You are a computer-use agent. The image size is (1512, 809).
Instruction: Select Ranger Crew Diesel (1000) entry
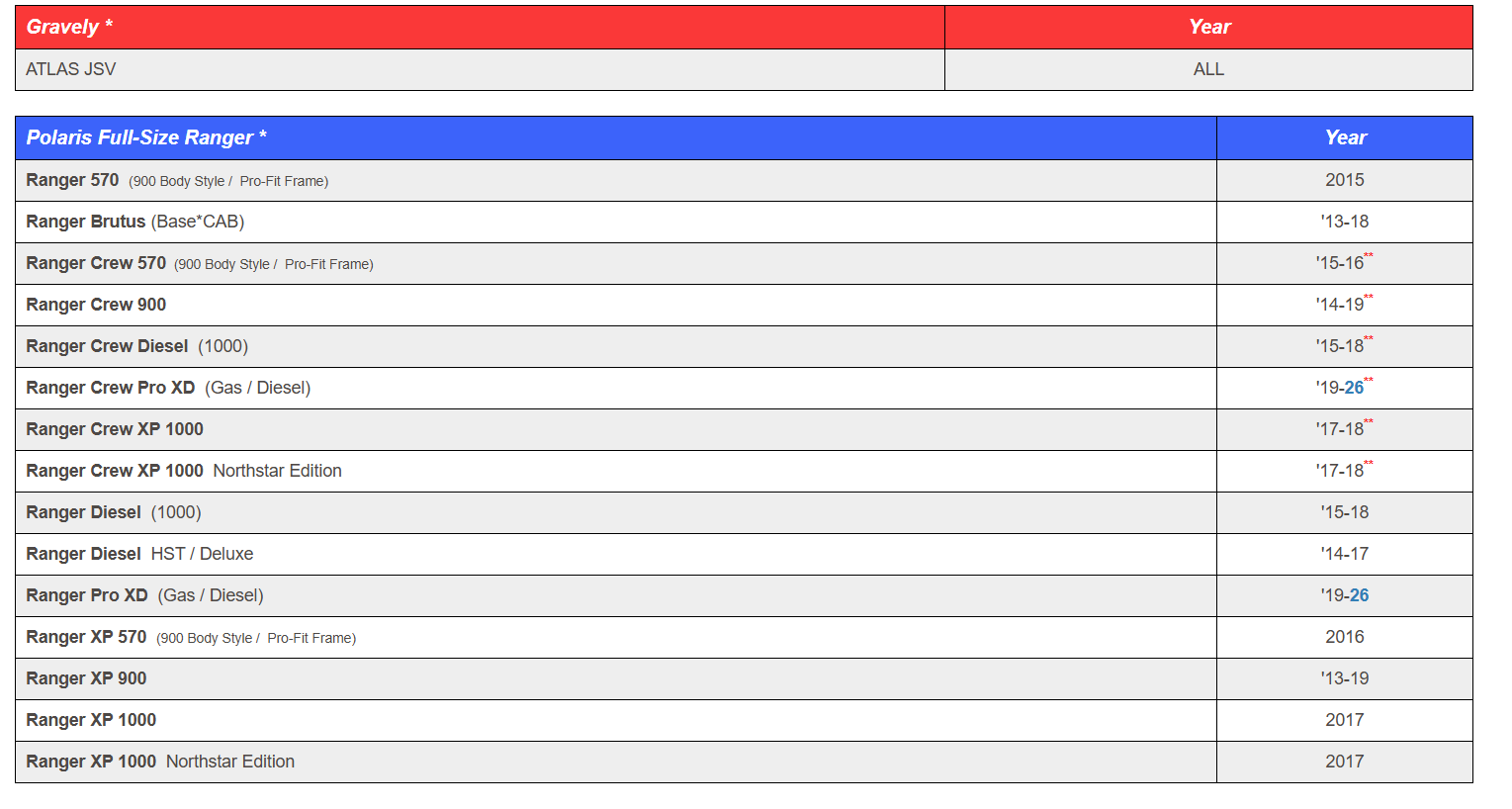(x=137, y=346)
